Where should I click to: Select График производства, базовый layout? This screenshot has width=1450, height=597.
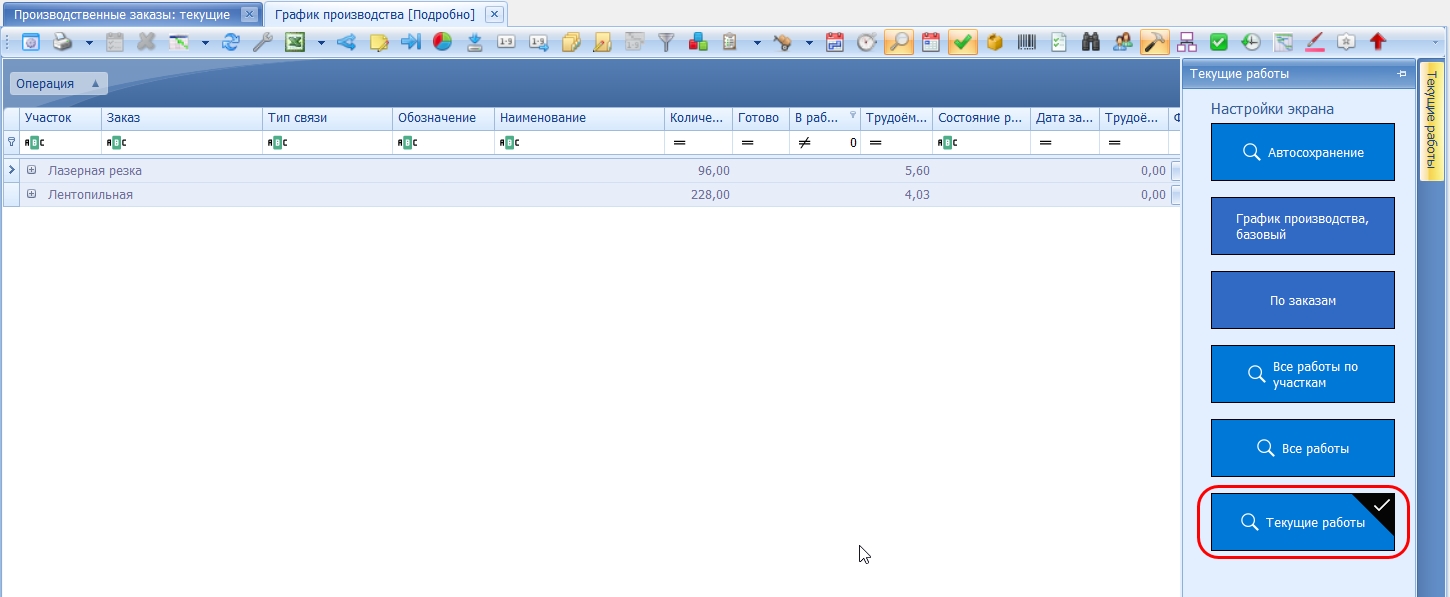(x=1302, y=226)
